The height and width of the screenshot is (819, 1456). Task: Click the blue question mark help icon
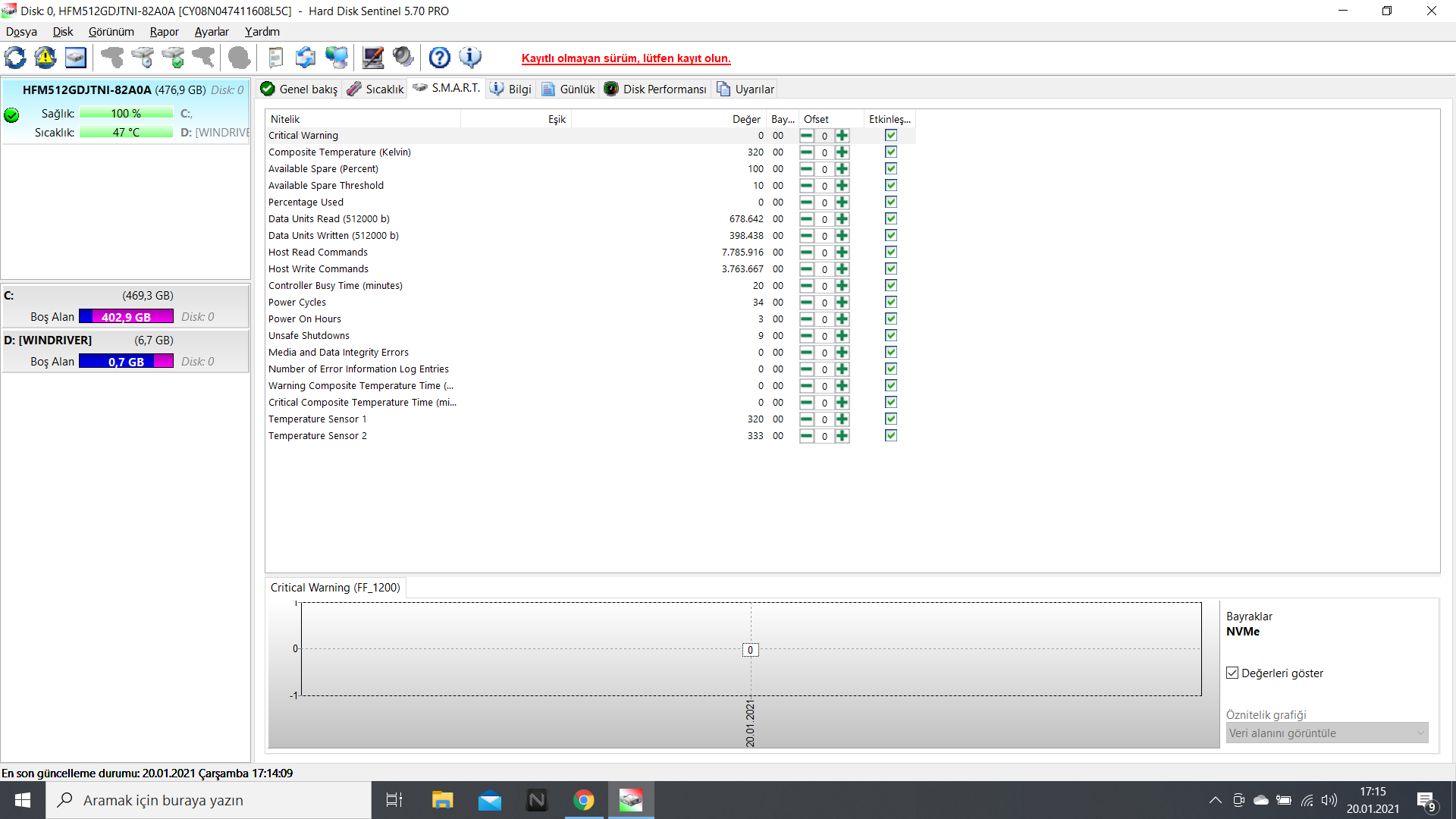(x=440, y=58)
